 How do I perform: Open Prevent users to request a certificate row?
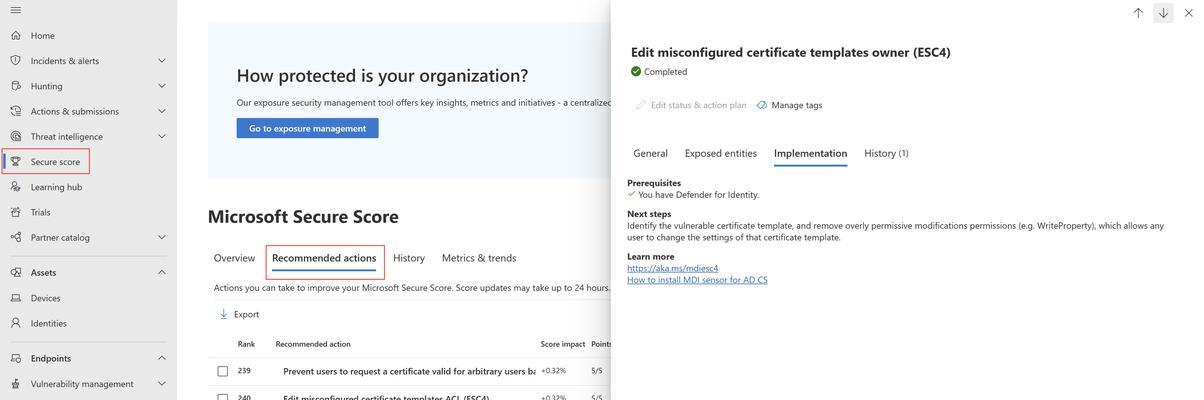coord(409,371)
